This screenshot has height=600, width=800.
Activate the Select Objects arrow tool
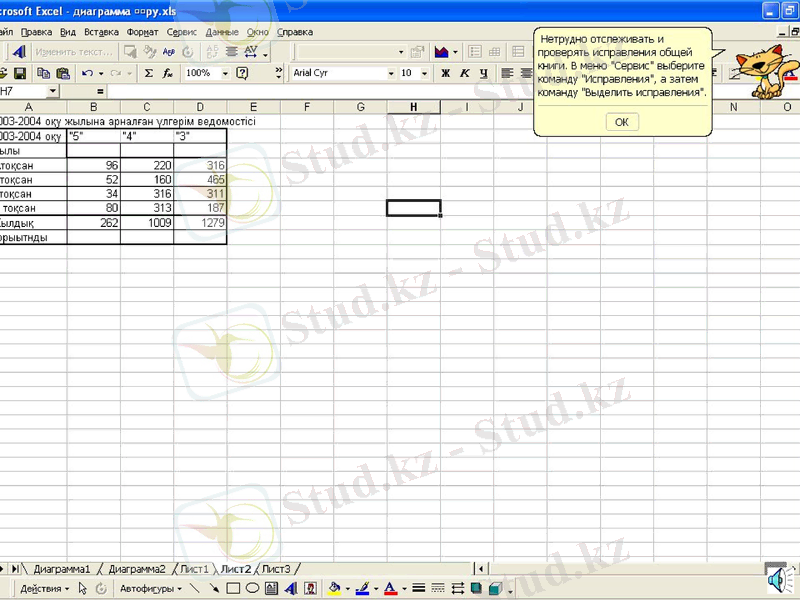pos(83,590)
